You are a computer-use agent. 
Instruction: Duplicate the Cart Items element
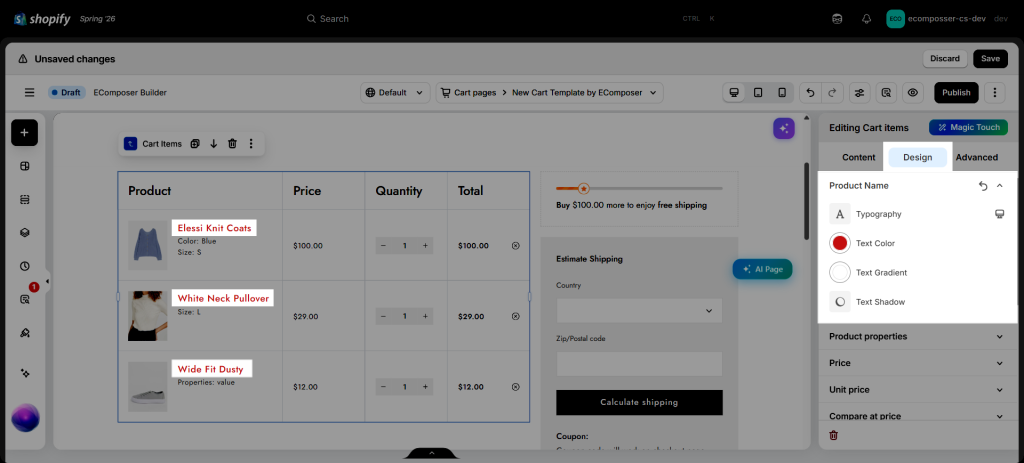coord(195,144)
